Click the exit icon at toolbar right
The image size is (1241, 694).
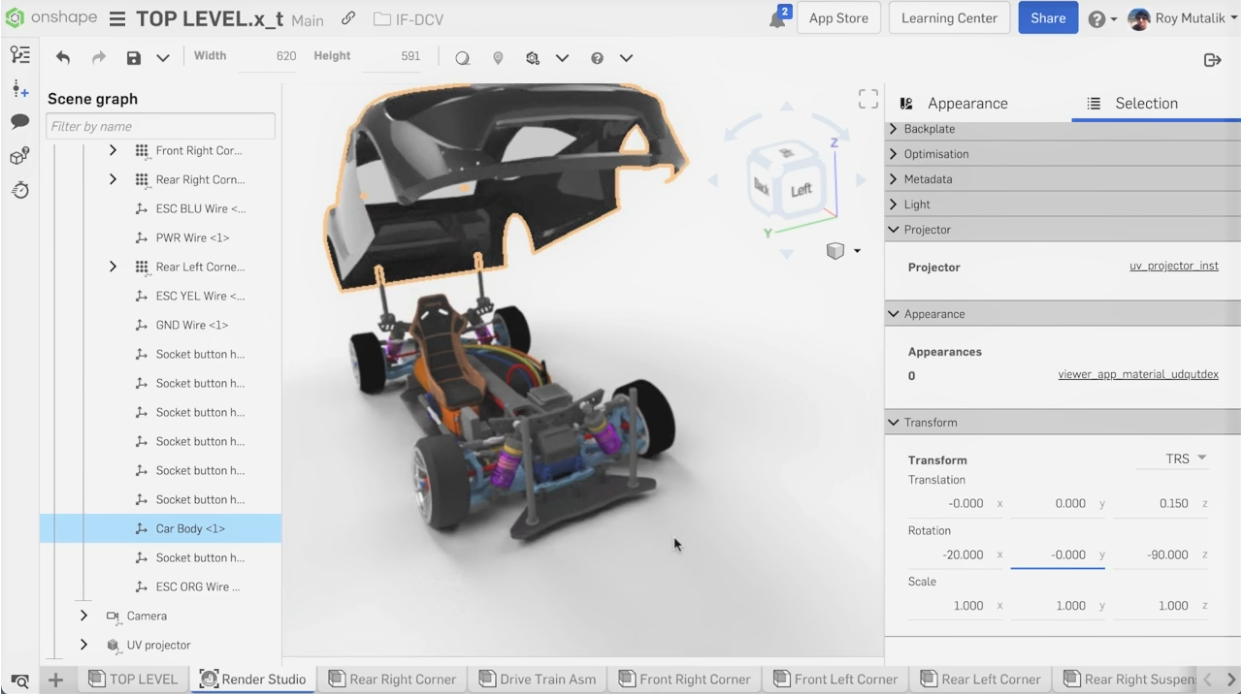click(x=1213, y=59)
